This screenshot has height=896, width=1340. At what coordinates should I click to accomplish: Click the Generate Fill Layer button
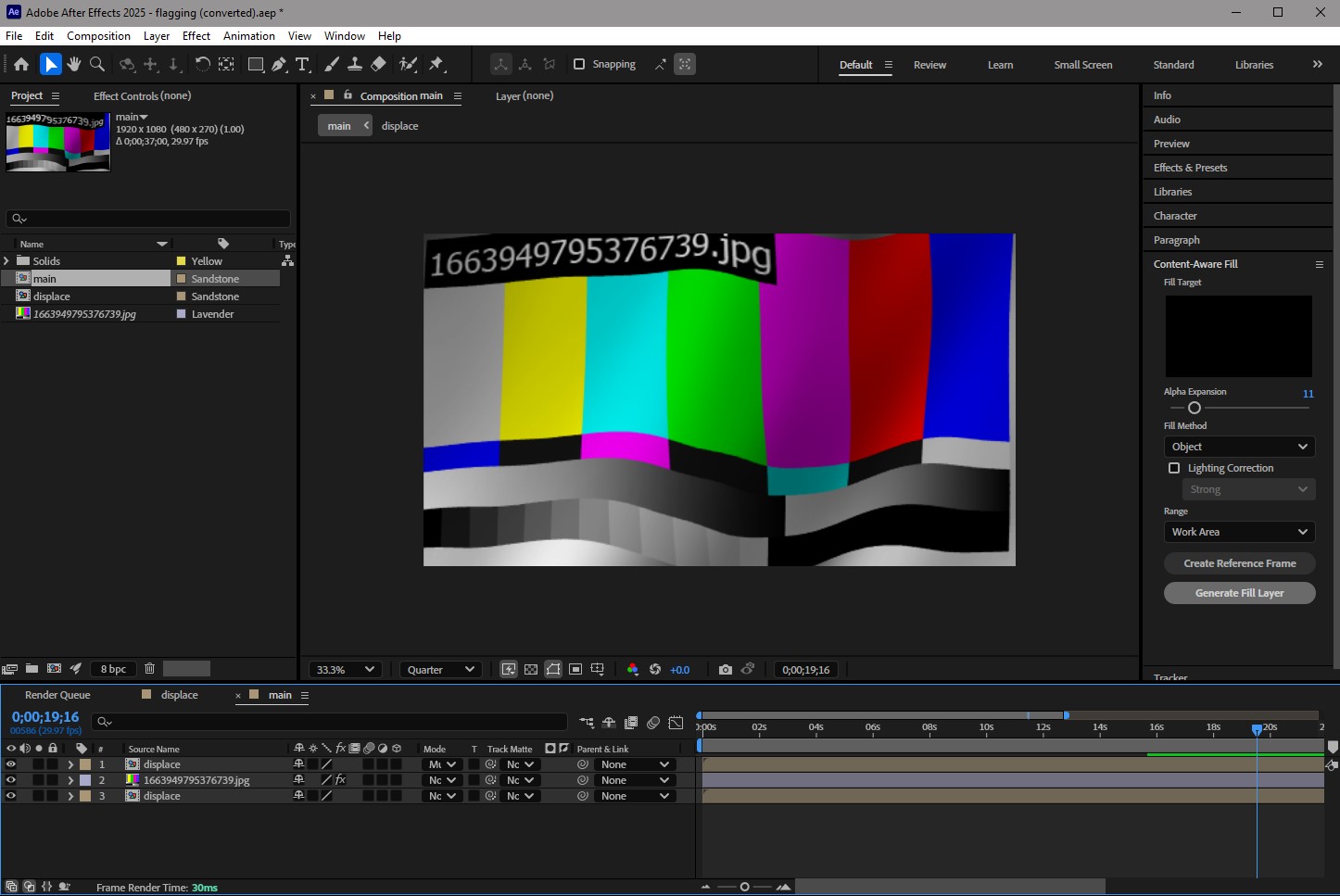(x=1239, y=593)
